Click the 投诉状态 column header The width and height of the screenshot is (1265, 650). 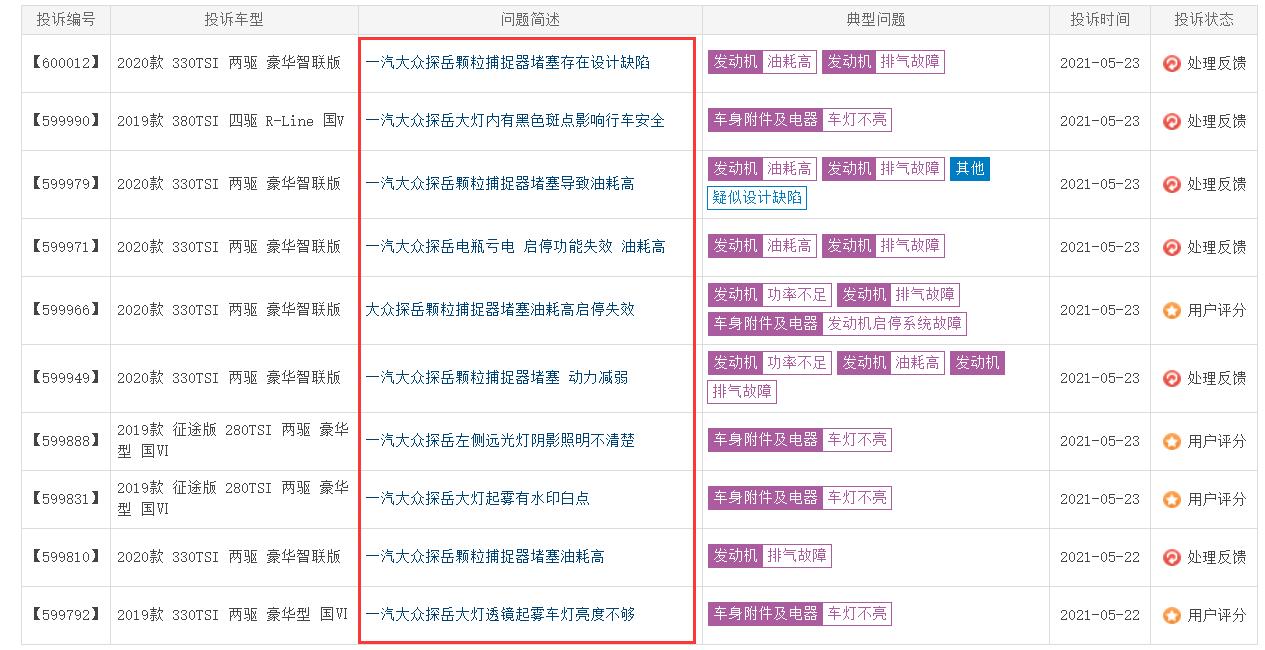point(1203,19)
